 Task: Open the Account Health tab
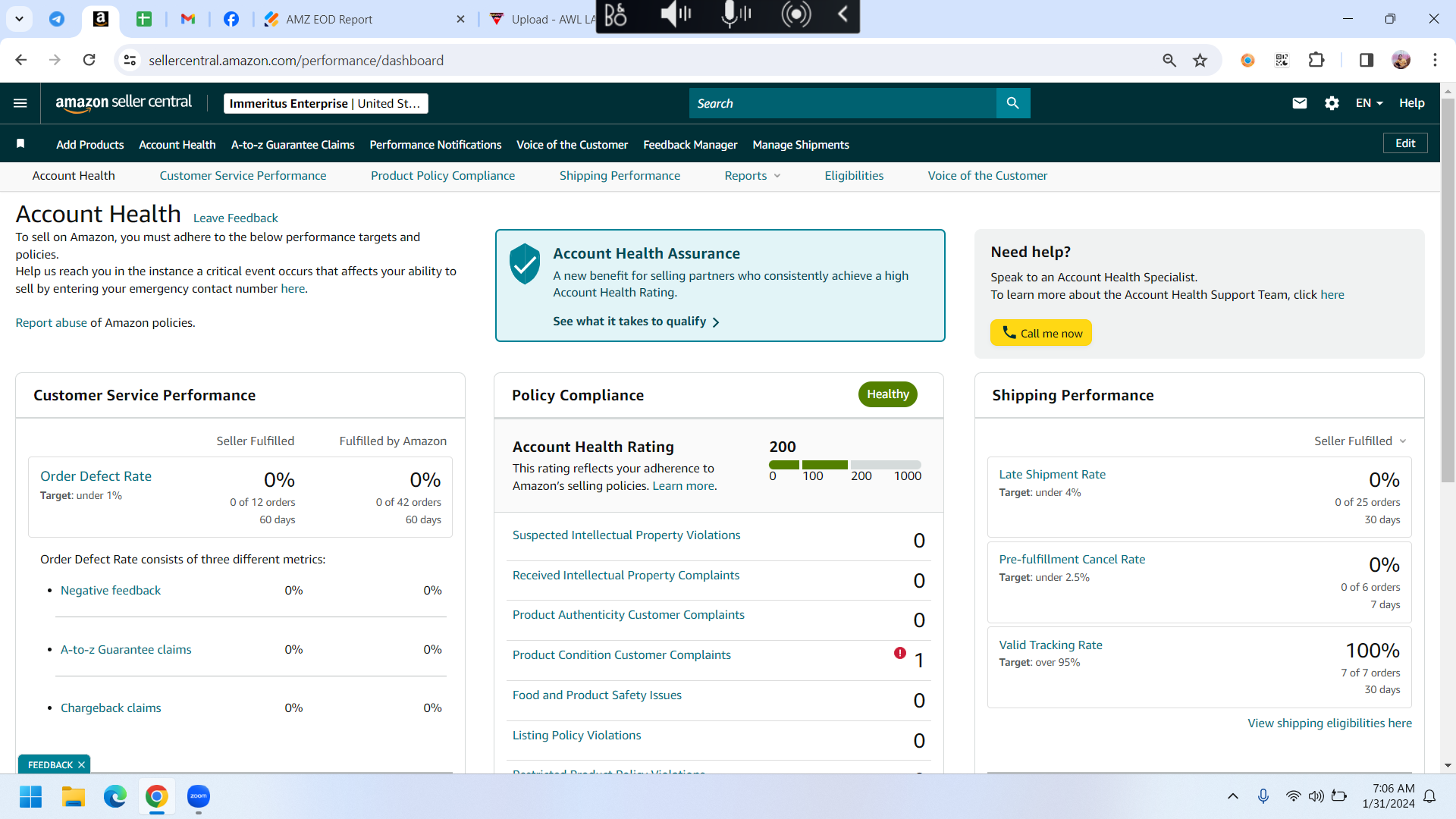(x=74, y=176)
